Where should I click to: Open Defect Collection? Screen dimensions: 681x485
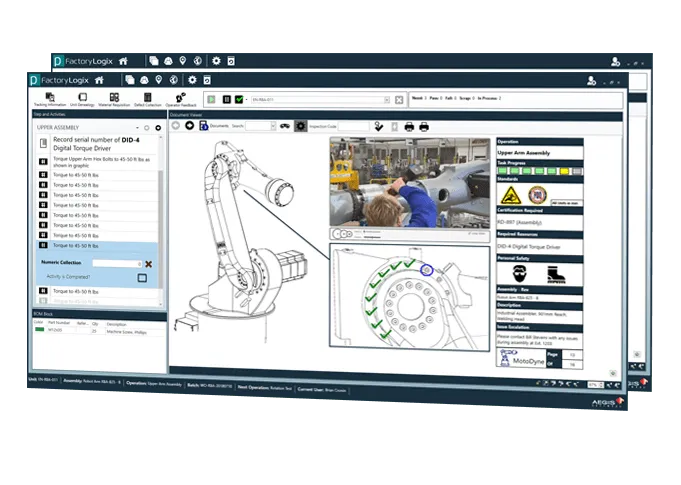[148, 99]
